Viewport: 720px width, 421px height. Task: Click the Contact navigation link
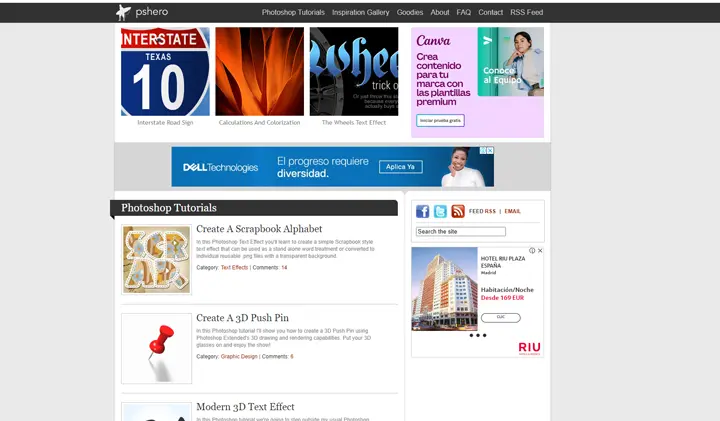(490, 12)
